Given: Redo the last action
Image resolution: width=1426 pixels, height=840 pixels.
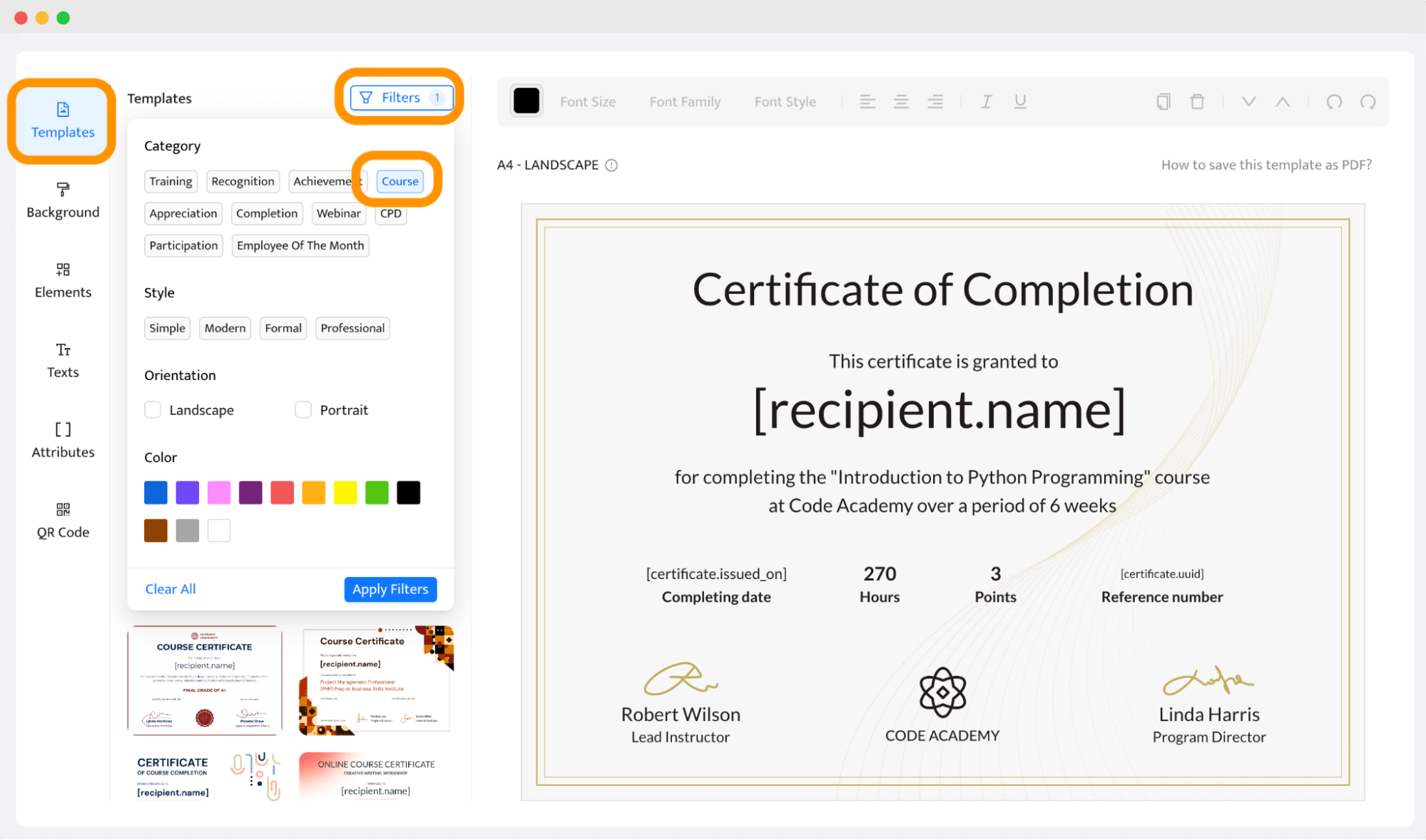Looking at the screenshot, I should [x=1368, y=102].
